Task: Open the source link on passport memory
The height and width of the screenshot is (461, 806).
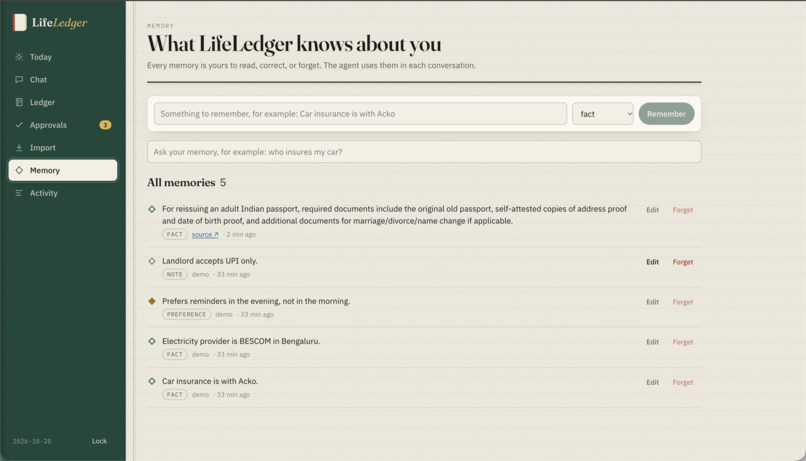Action: tap(205, 234)
